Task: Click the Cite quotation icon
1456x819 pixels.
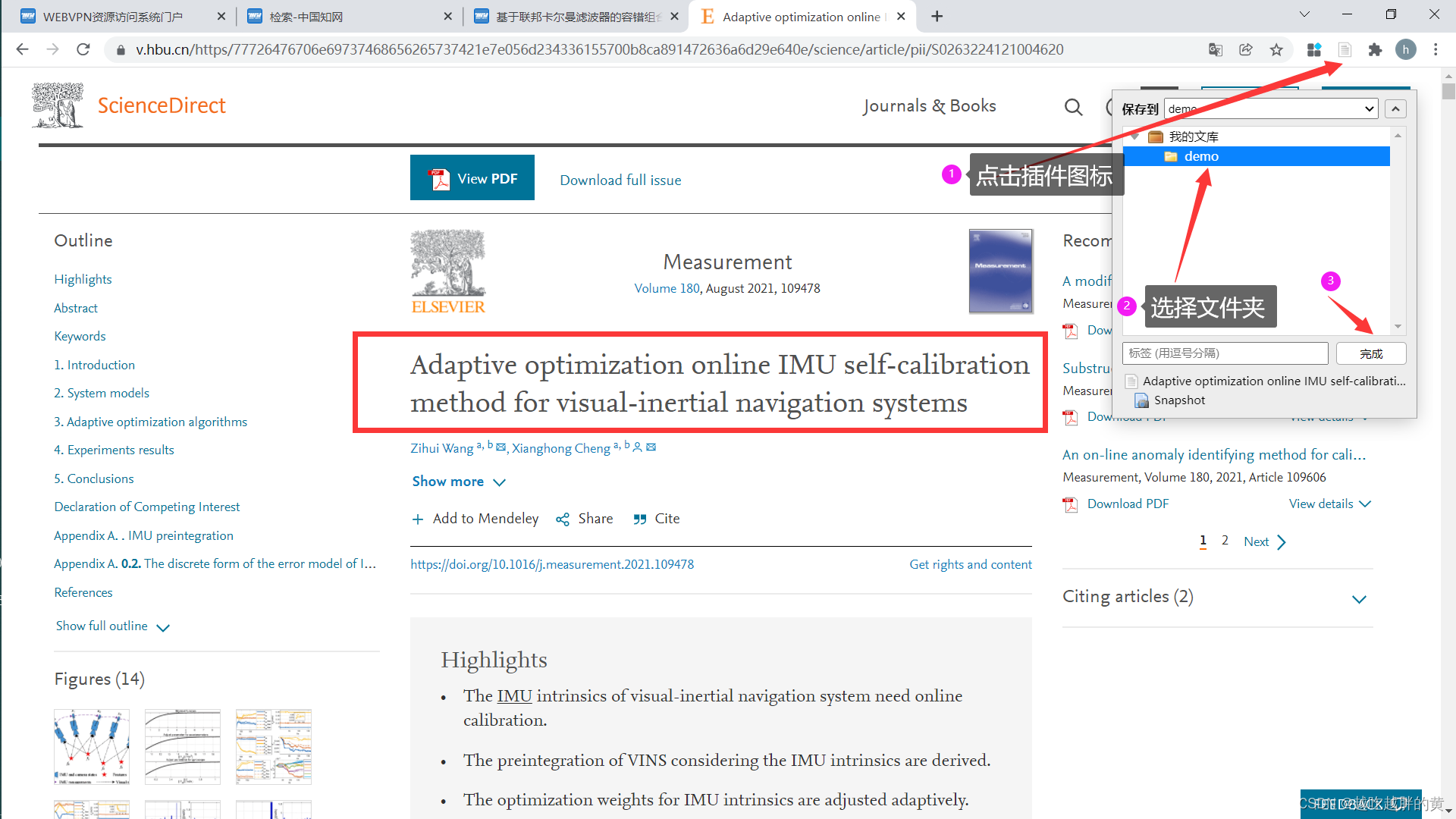Action: click(x=640, y=519)
